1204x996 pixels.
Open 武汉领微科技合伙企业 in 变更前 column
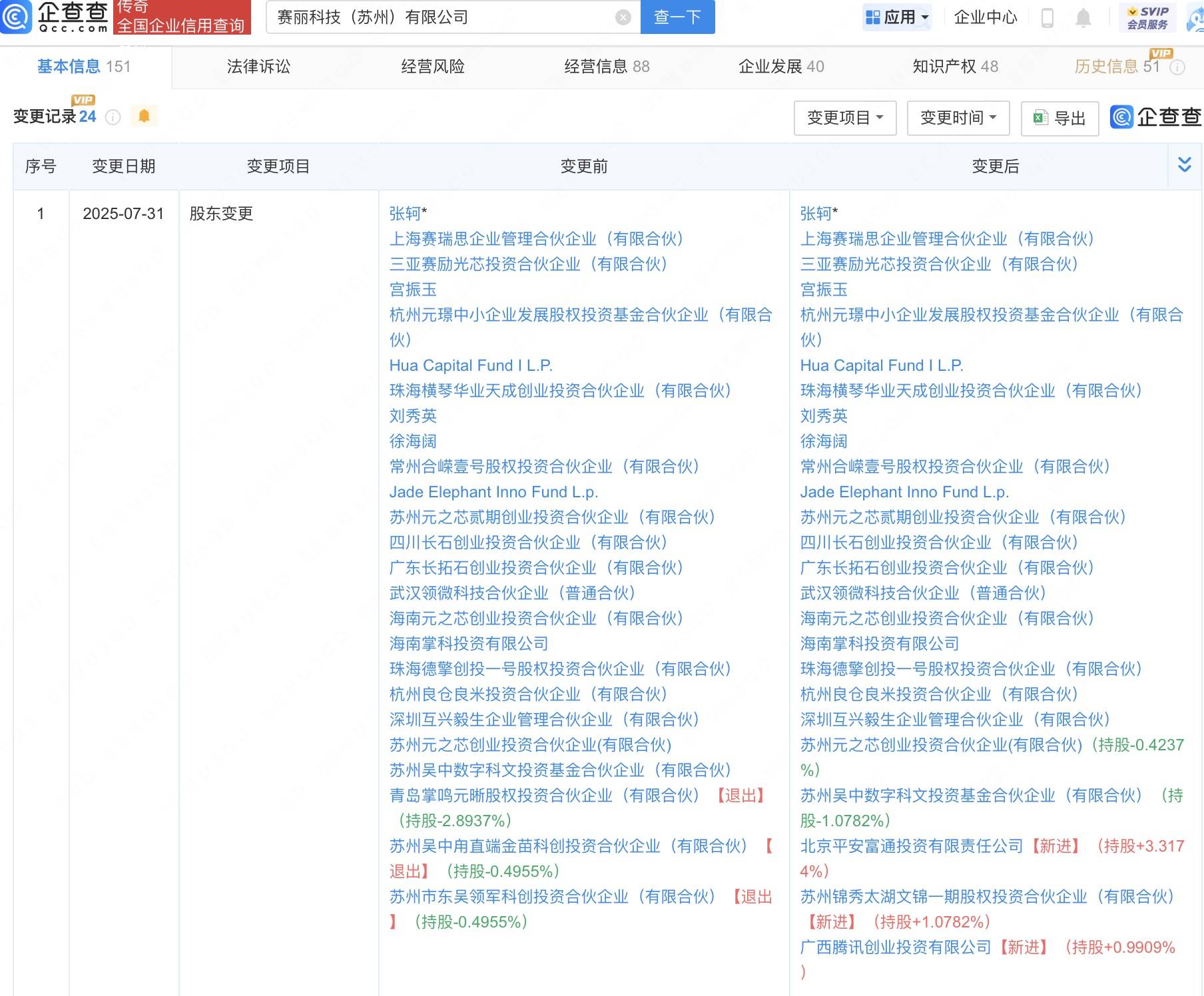tap(512, 593)
